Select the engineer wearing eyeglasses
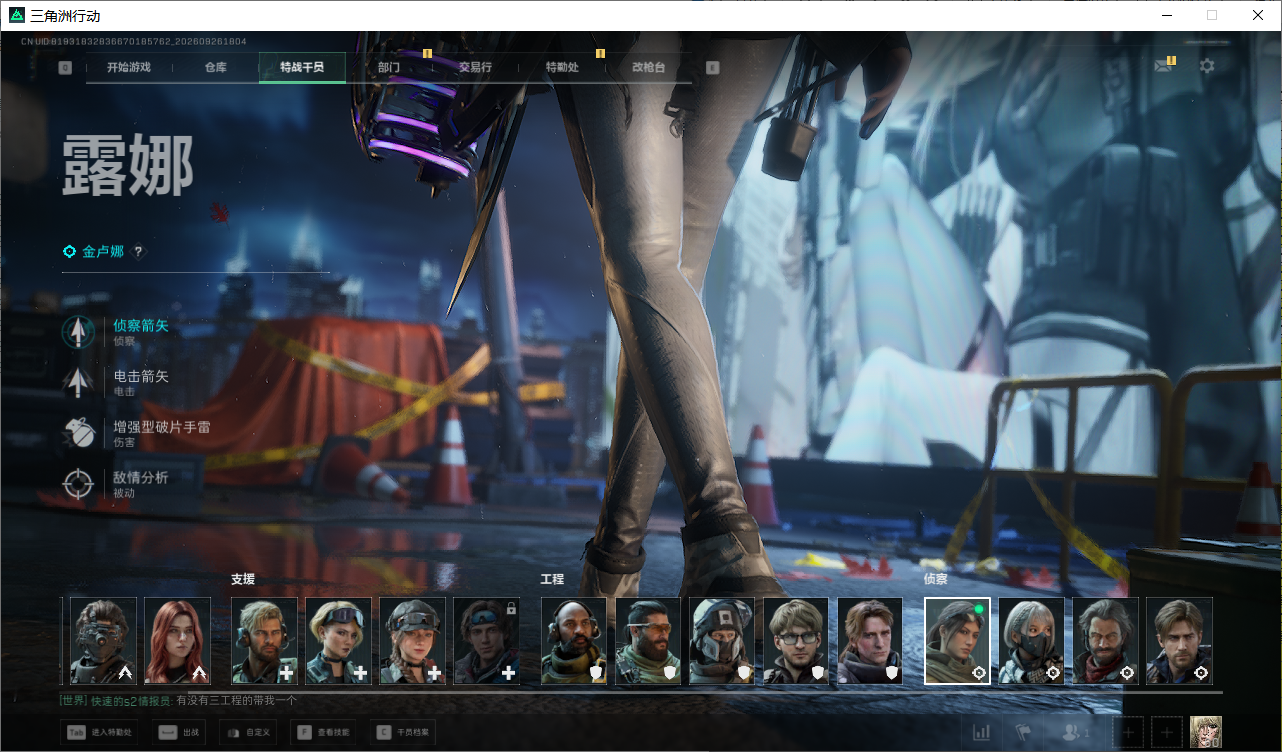The width and height of the screenshot is (1282, 752). click(796, 641)
